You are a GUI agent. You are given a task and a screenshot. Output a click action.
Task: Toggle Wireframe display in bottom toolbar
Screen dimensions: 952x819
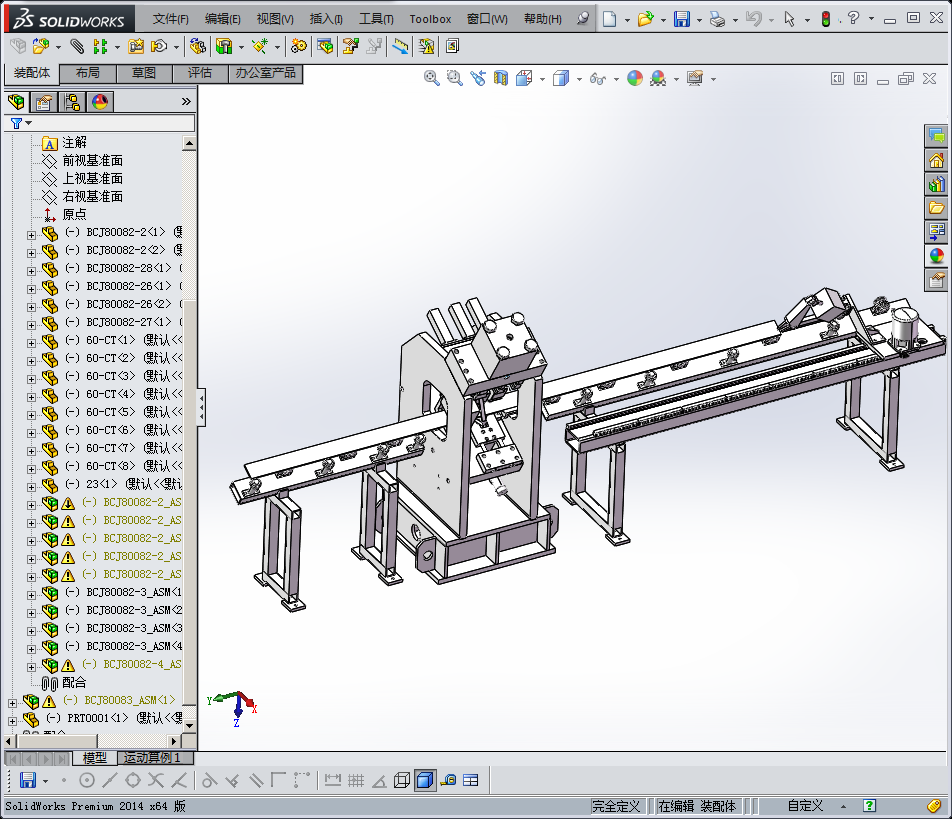(401, 780)
